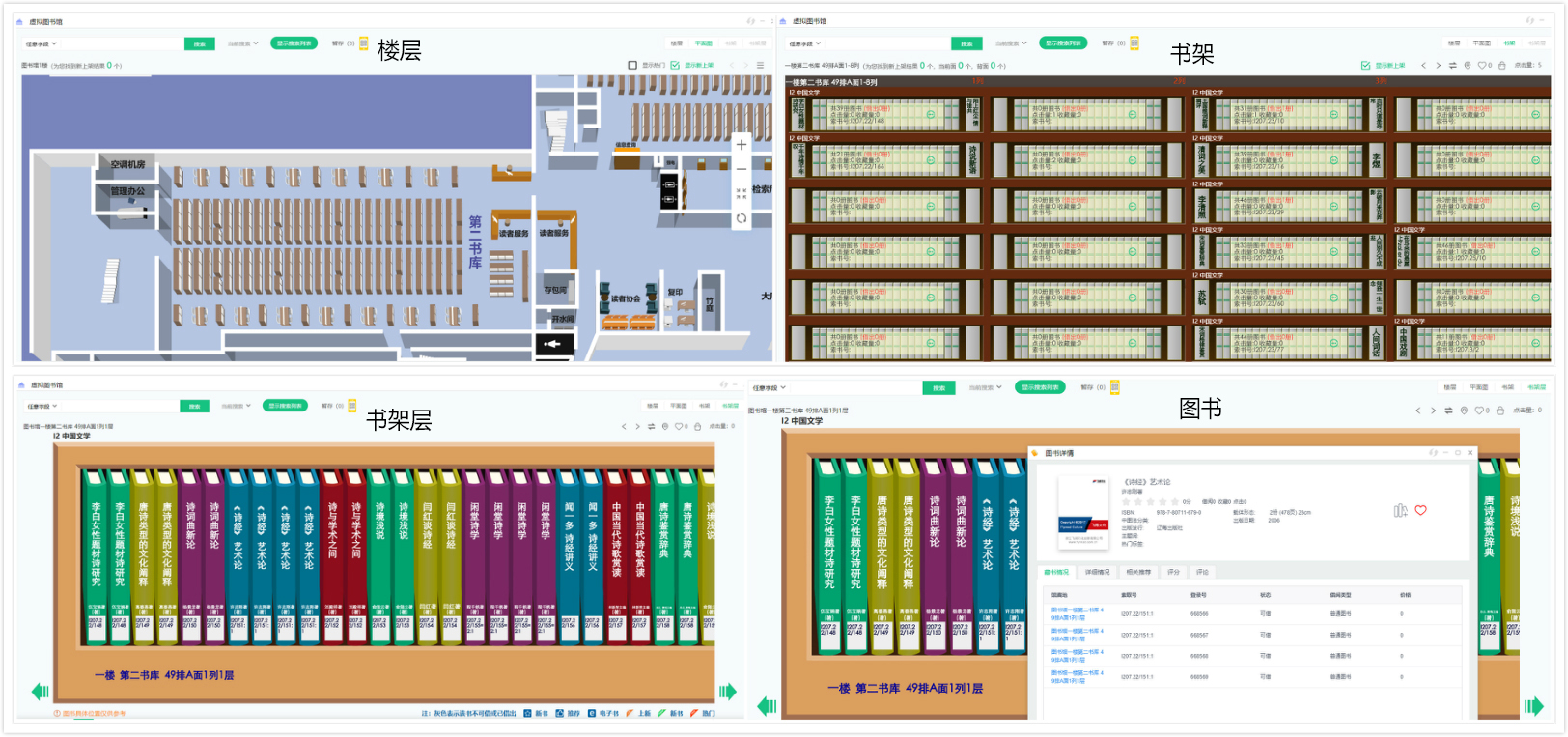Uncheck 显示新上架 in the 楼层 panel
Viewport: 1568px width, 737px height.
click(x=675, y=66)
